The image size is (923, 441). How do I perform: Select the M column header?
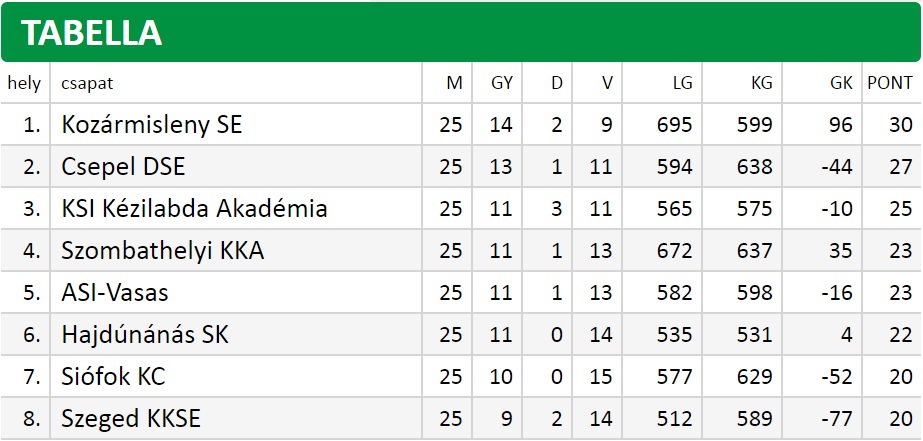pyautogui.click(x=454, y=83)
